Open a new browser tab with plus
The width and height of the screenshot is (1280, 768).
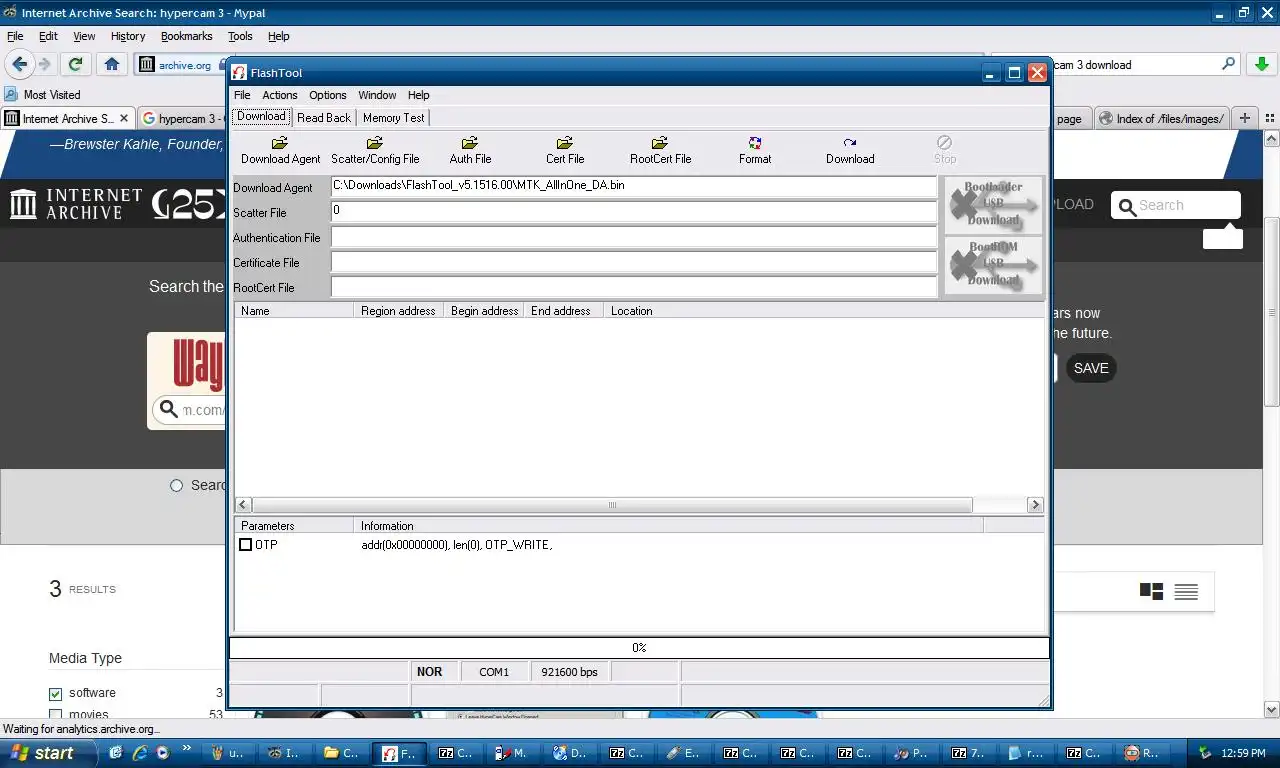point(1245,118)
